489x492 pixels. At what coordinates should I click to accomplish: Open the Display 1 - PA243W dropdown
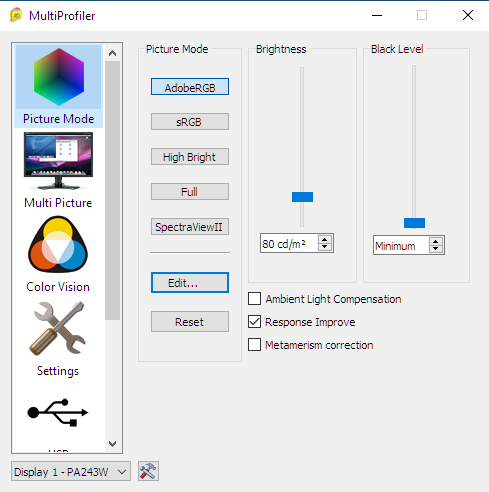click(71, 471)
